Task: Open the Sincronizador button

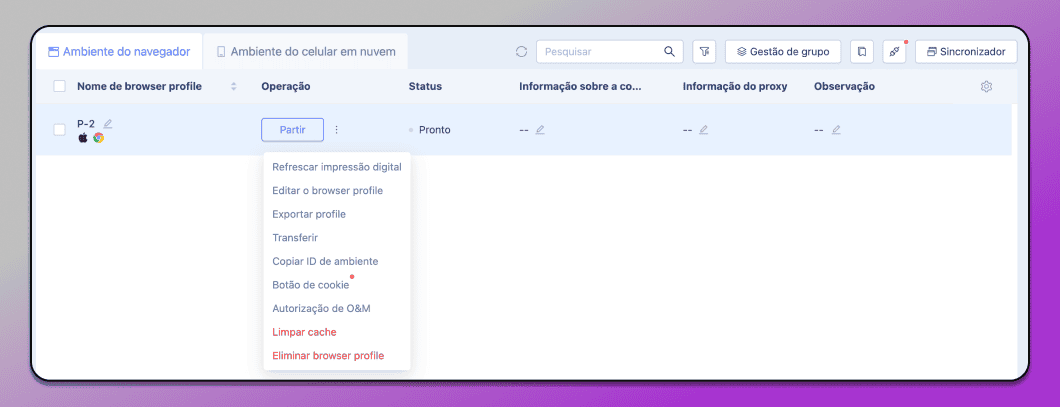Action: click(966, 51)
